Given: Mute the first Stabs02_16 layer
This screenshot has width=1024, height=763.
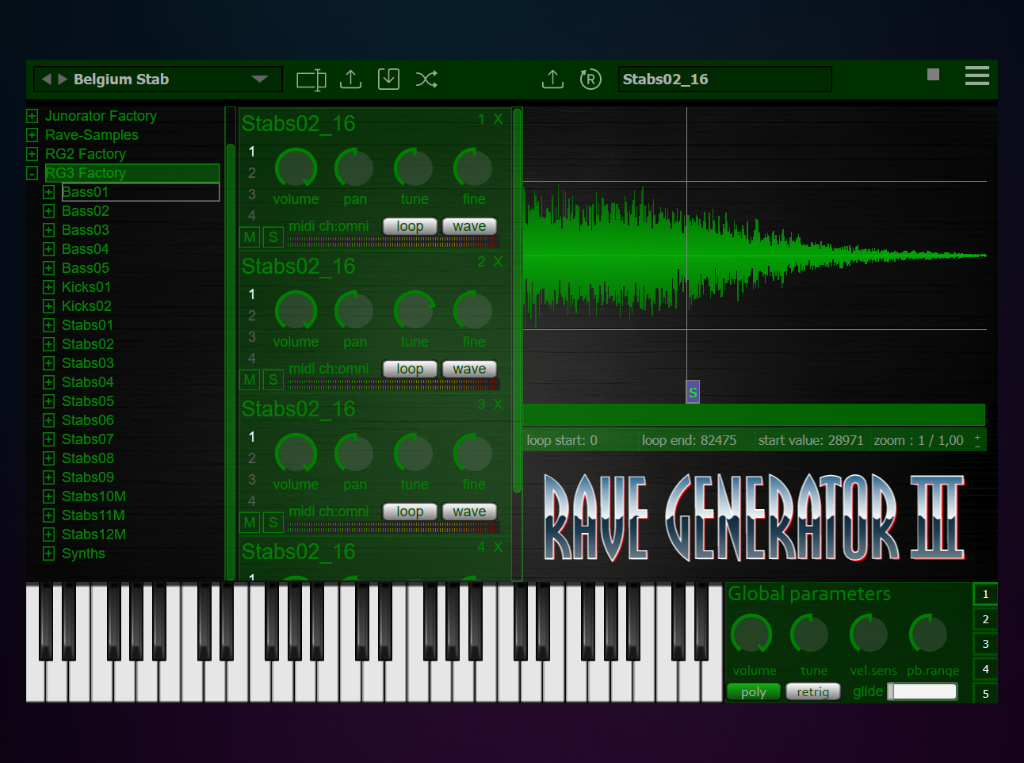Looking at the screenshot, I should point(249,237).
